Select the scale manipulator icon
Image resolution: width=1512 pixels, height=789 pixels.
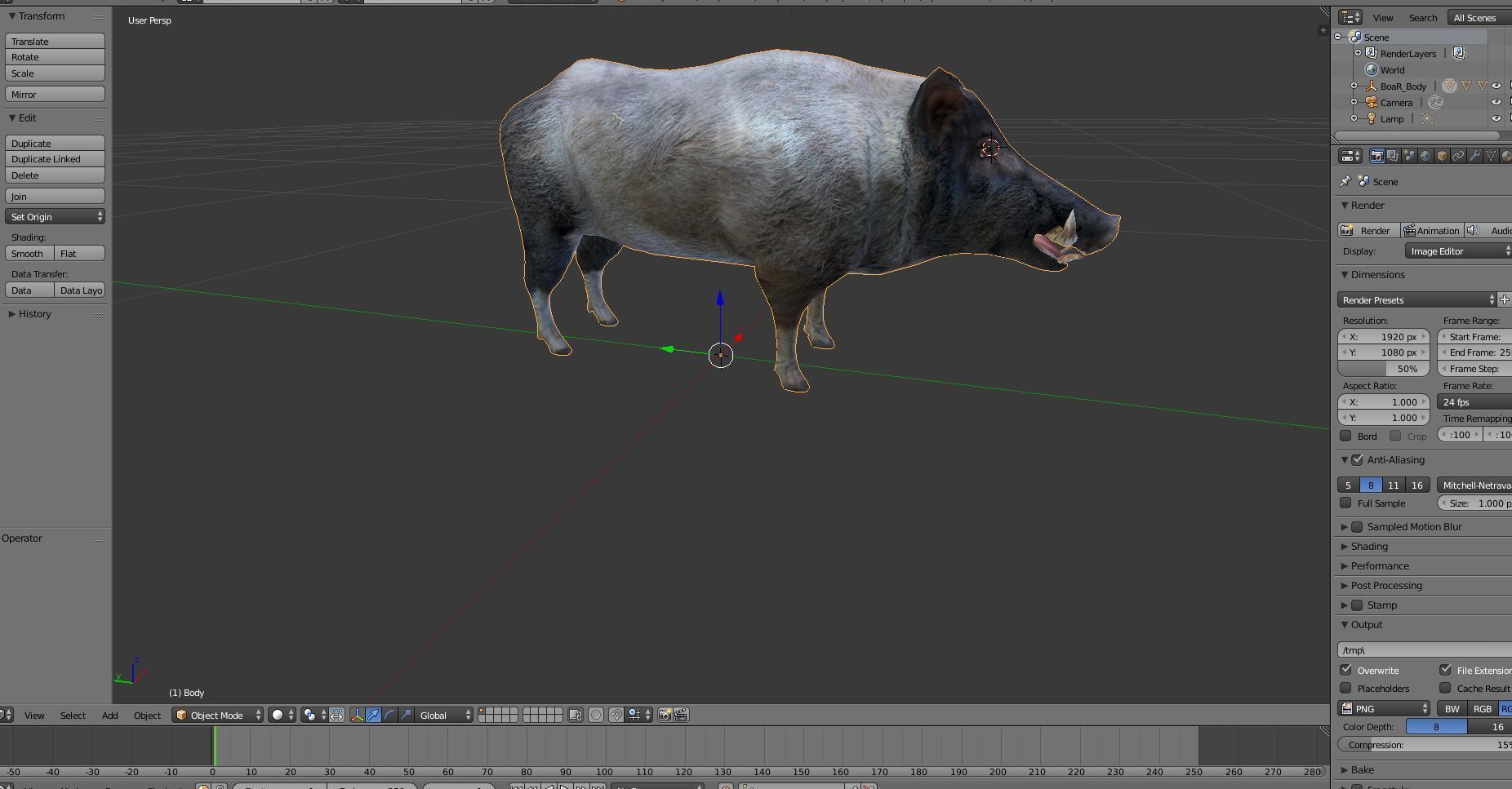point(406,715)
